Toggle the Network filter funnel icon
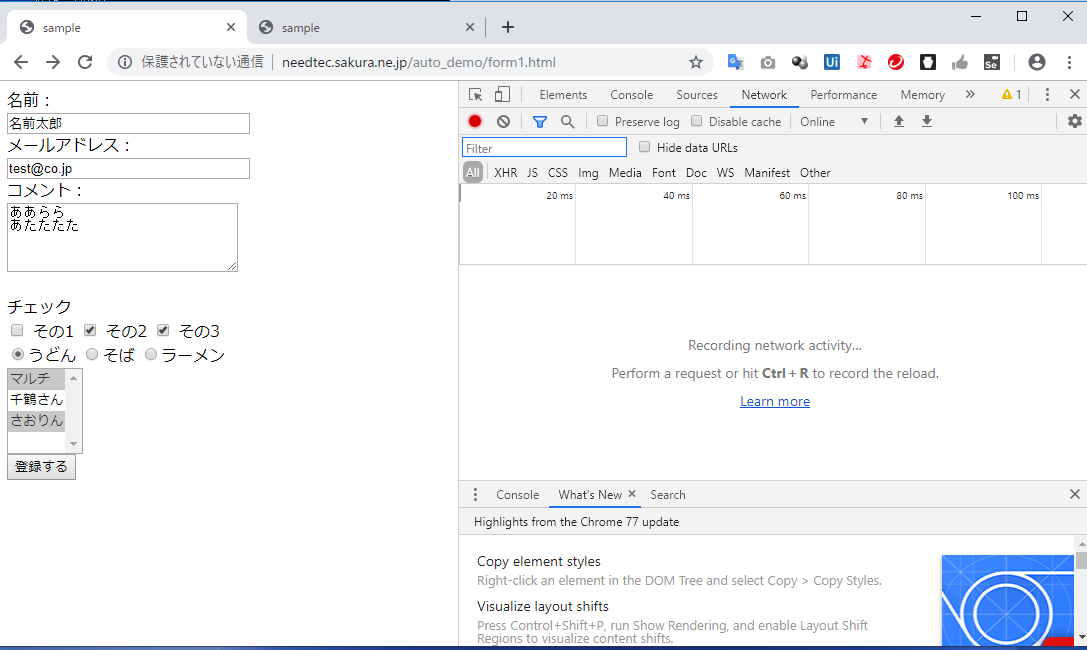 pos(539,122)
